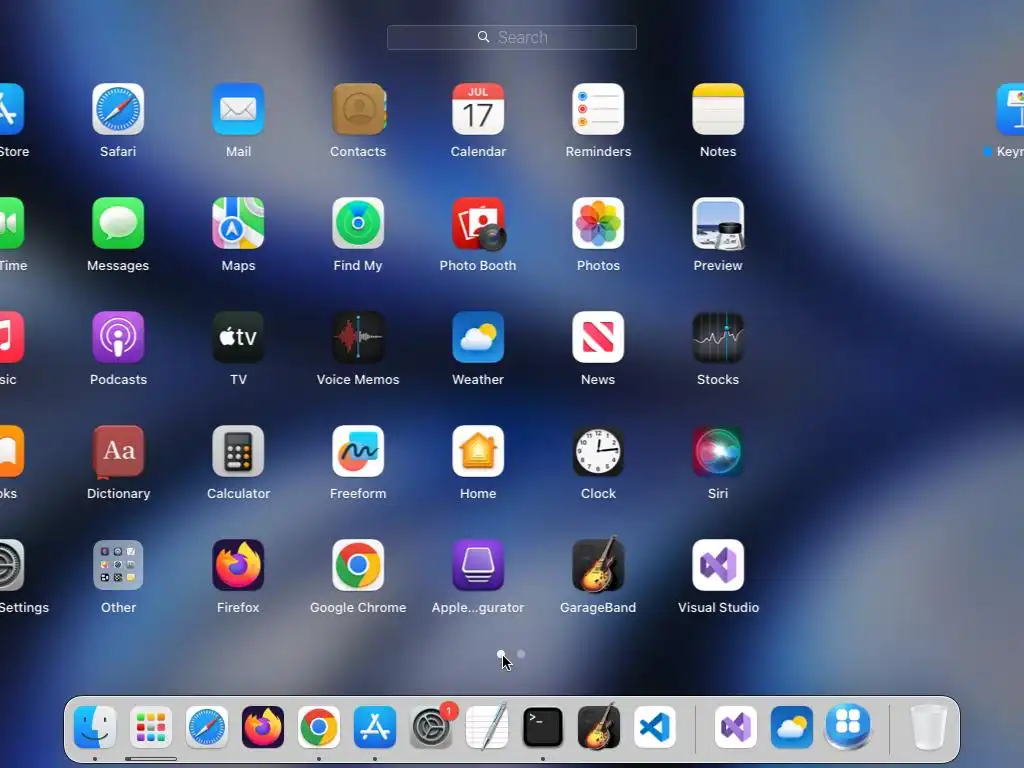The height and width of the screenshot is (768, 1024).
Task: Open Visual Studio Code from the Dock
Action: coord(655,727)
